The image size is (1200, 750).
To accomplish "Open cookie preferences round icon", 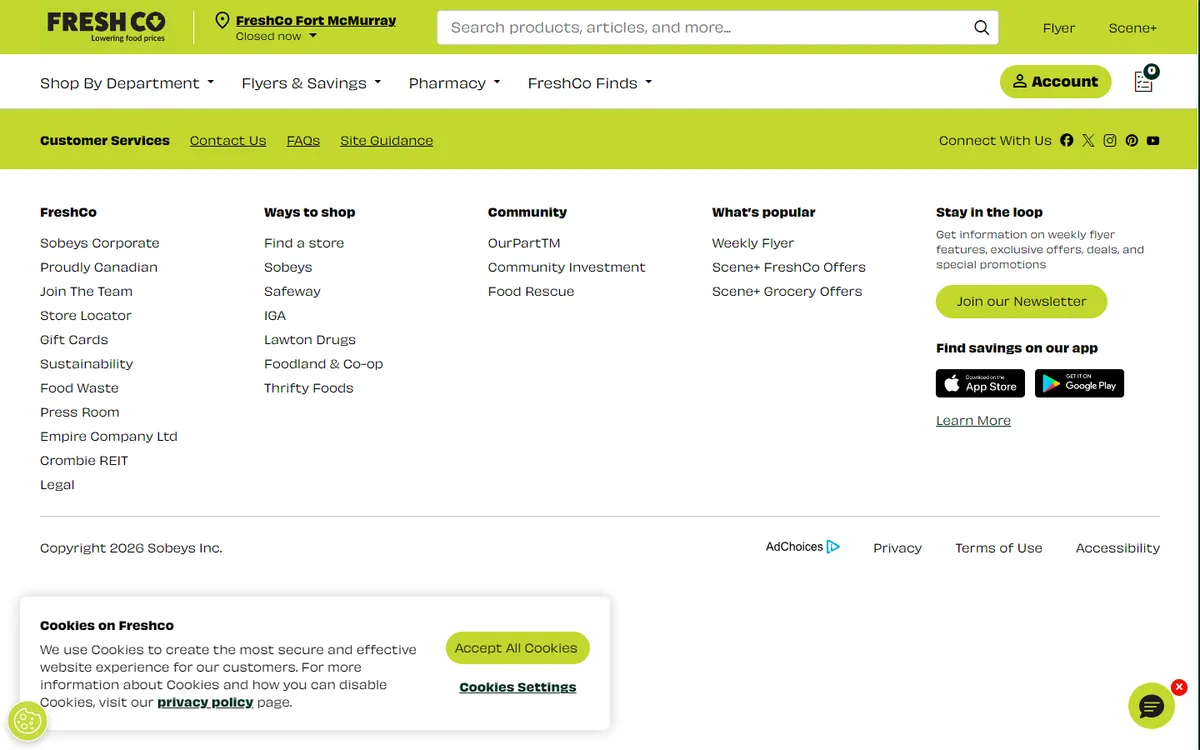I will pos(27,721).
